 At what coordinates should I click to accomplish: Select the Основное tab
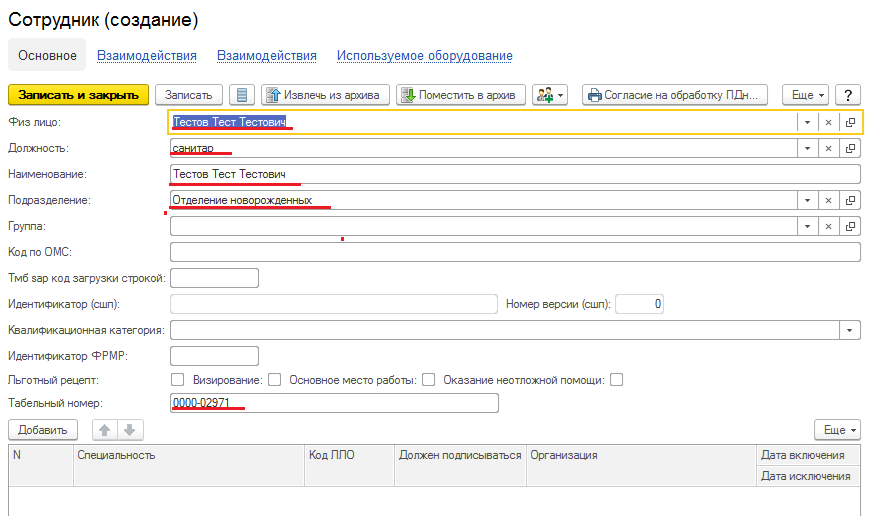click(47, 56)
